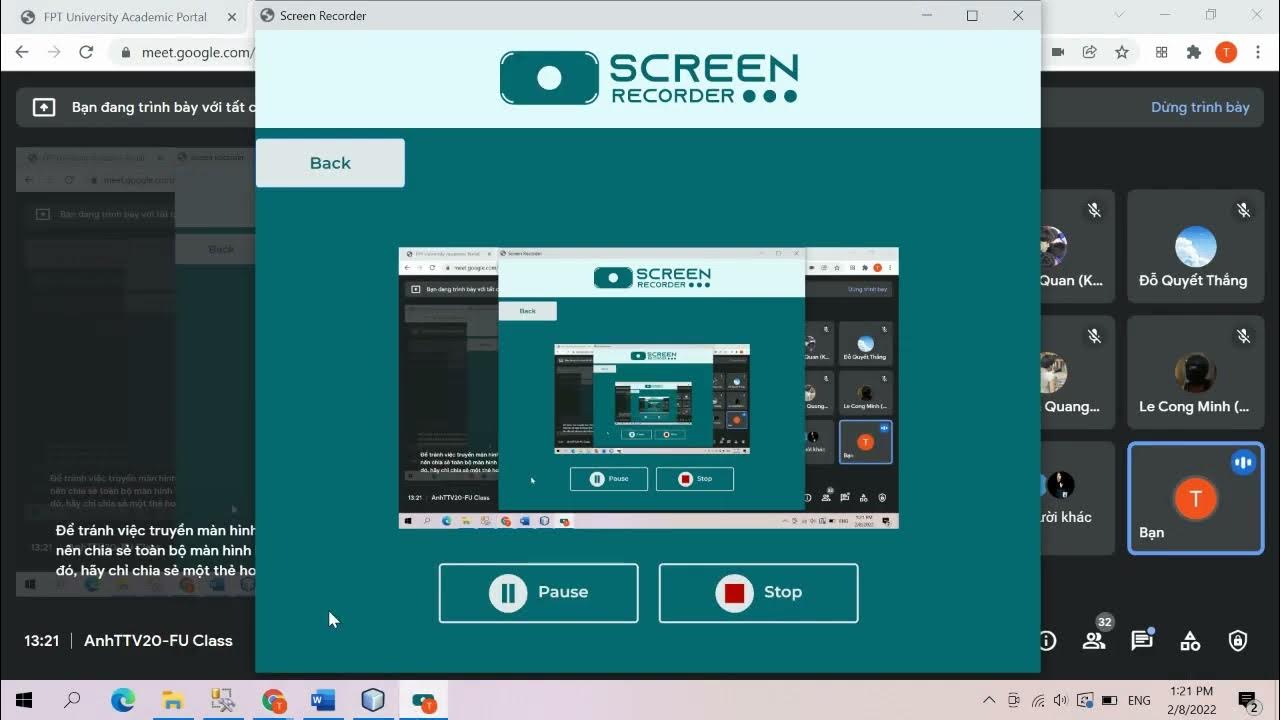Open File Explorer from taskbar
Screen dimensions: 1280x720
pyautogui.click(x=173, y=700)
